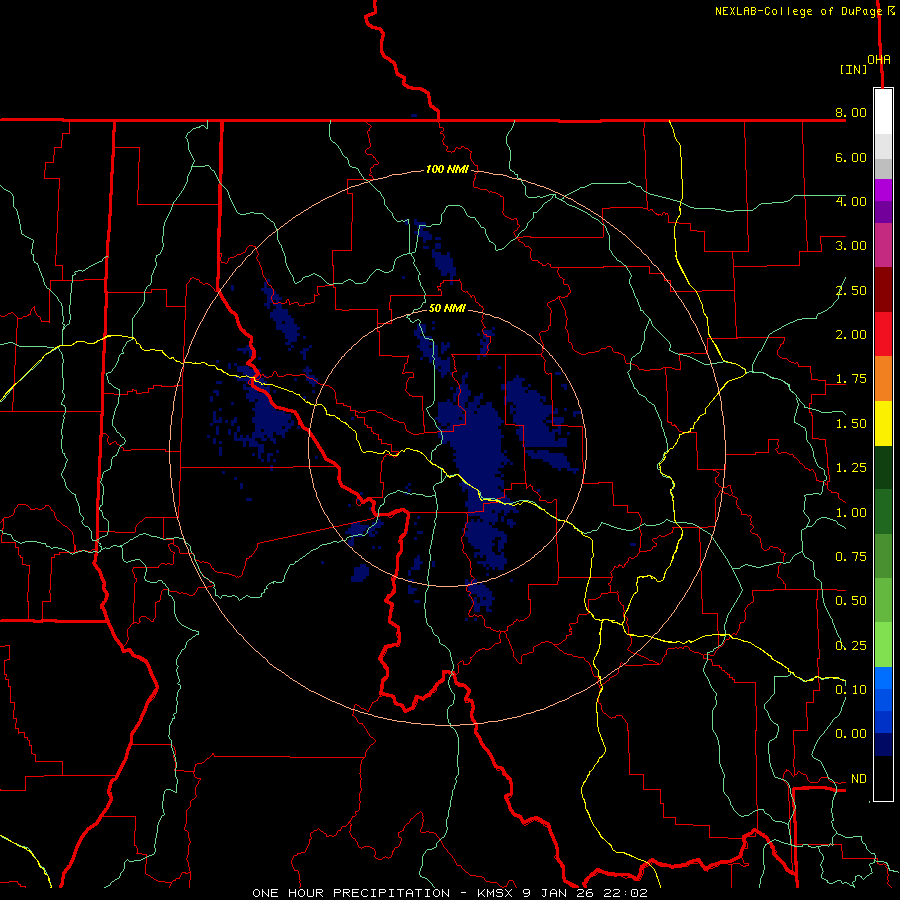
Task: Click the 0.00 legend value
Action: pyautogui.click(x=851, y=734)
